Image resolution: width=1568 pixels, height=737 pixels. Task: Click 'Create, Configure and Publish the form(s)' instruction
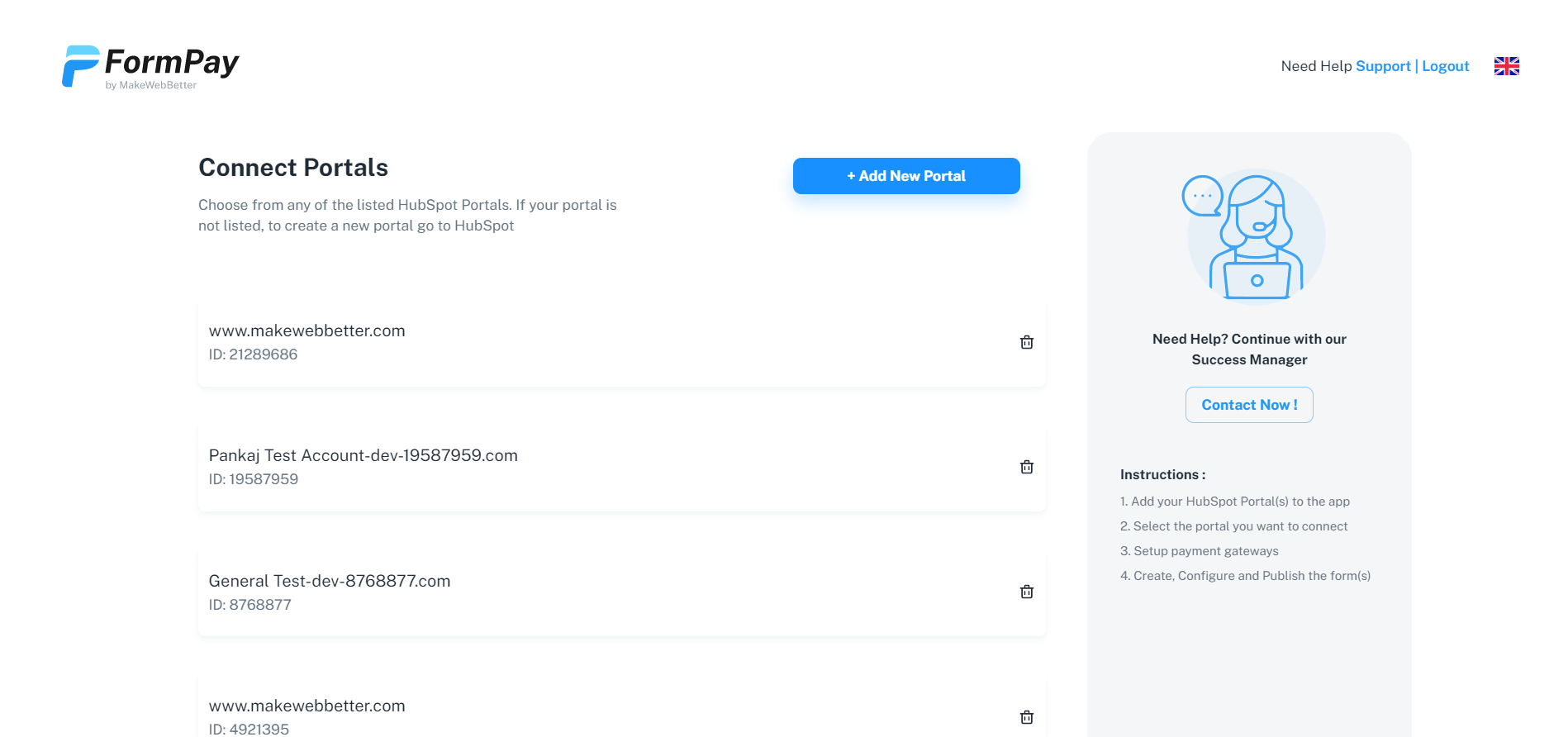tap(1245, 576)
